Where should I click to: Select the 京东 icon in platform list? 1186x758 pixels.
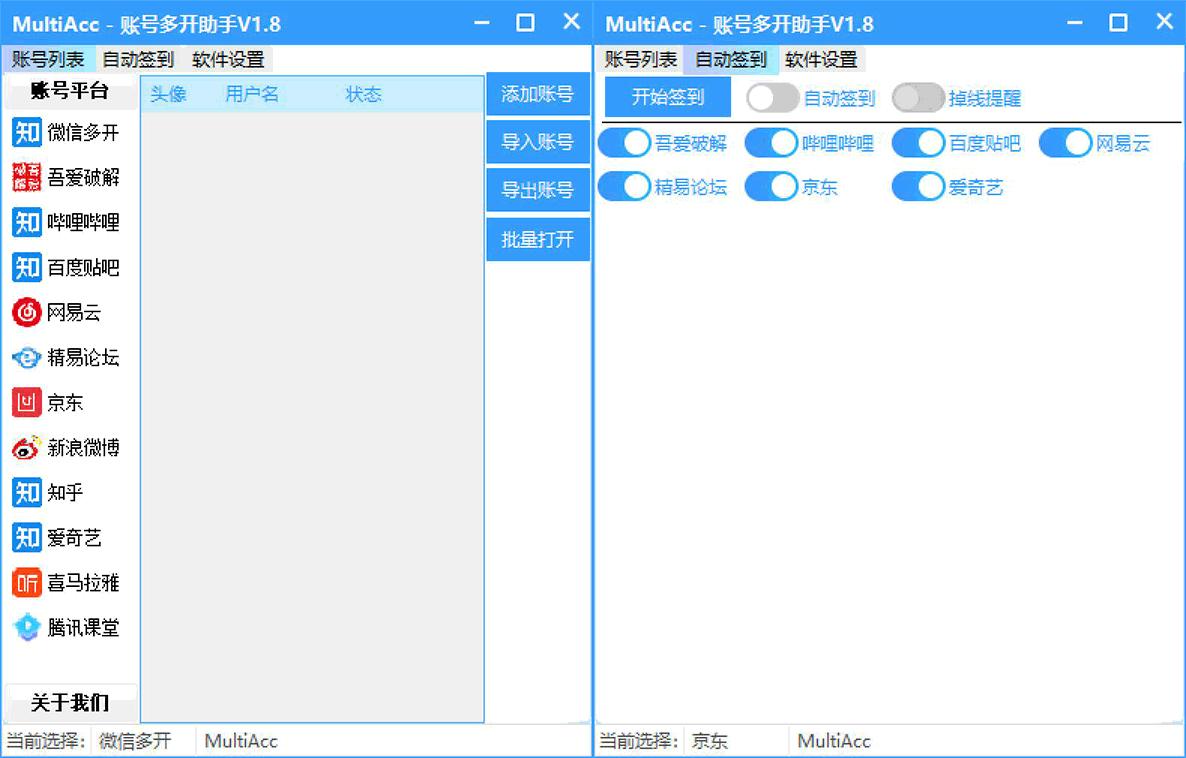pyautogui.click(x=26, y=403)
